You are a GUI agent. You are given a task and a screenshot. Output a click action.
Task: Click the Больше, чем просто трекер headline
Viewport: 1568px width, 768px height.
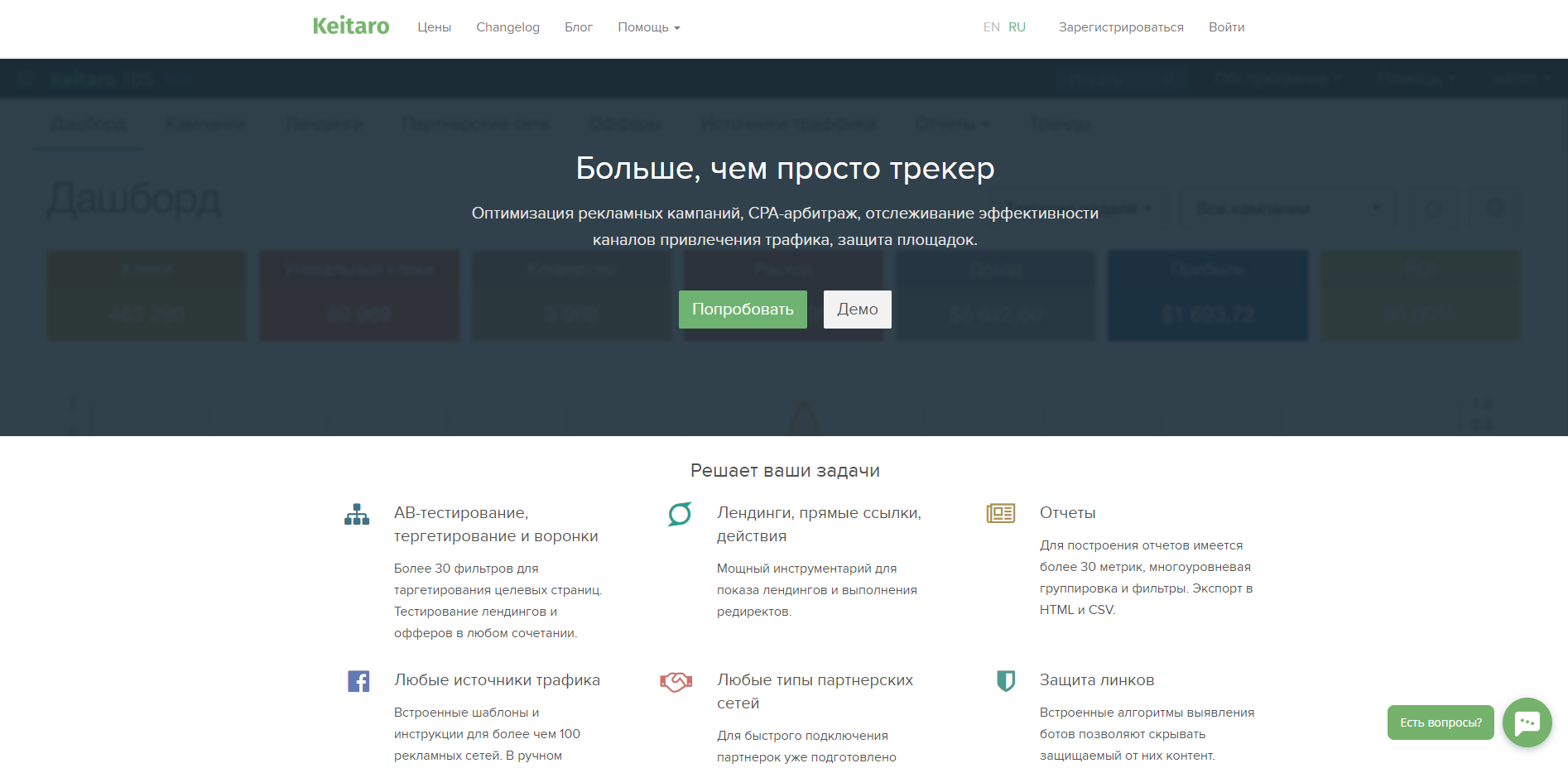click(x=785, y=168)
